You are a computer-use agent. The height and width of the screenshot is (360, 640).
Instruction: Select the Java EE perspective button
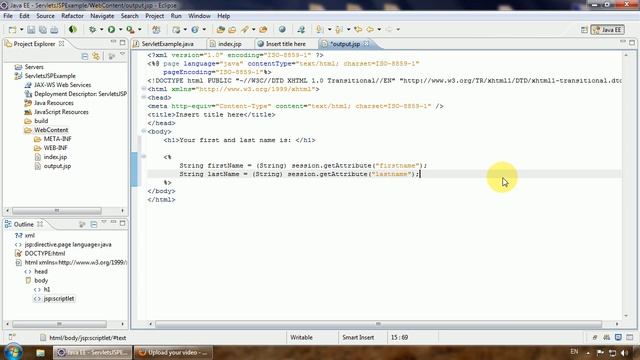pyautogui.click(x=608, y=30)
